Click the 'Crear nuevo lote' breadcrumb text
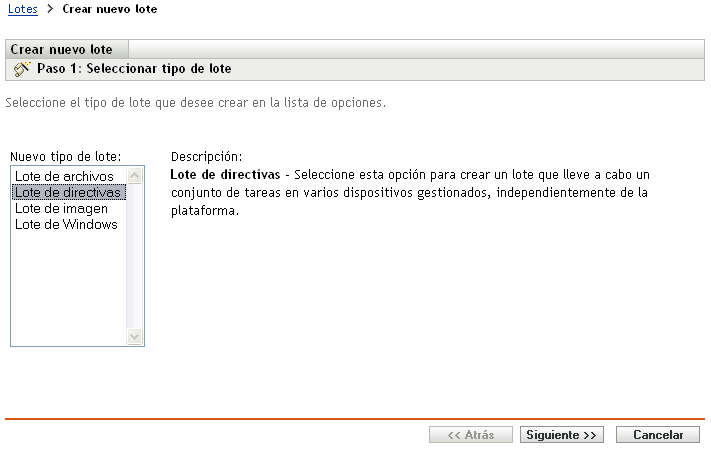Screen dimensions: 711x450 (x=109, y=9)
